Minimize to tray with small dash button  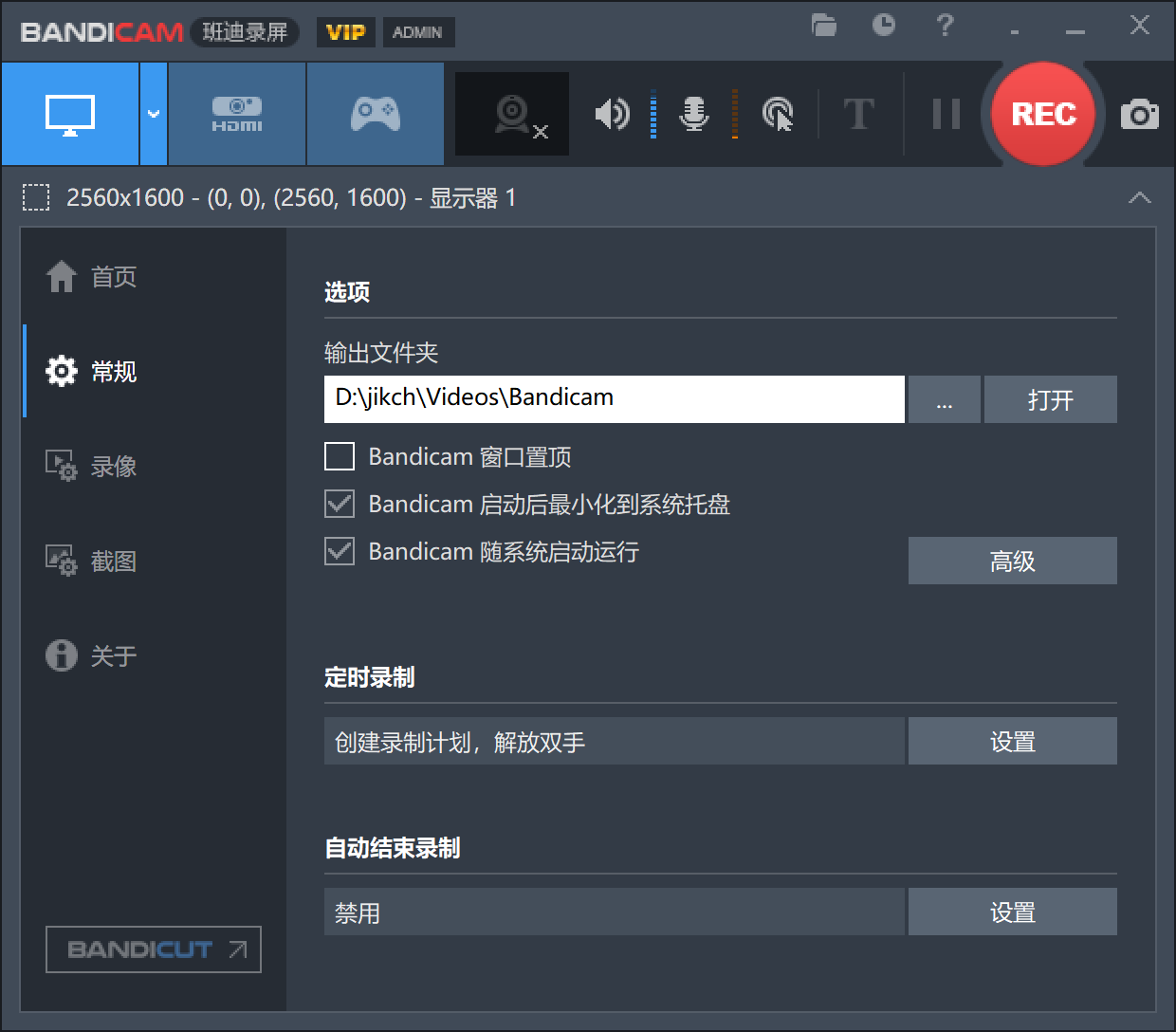click(x=1015, y=33)
